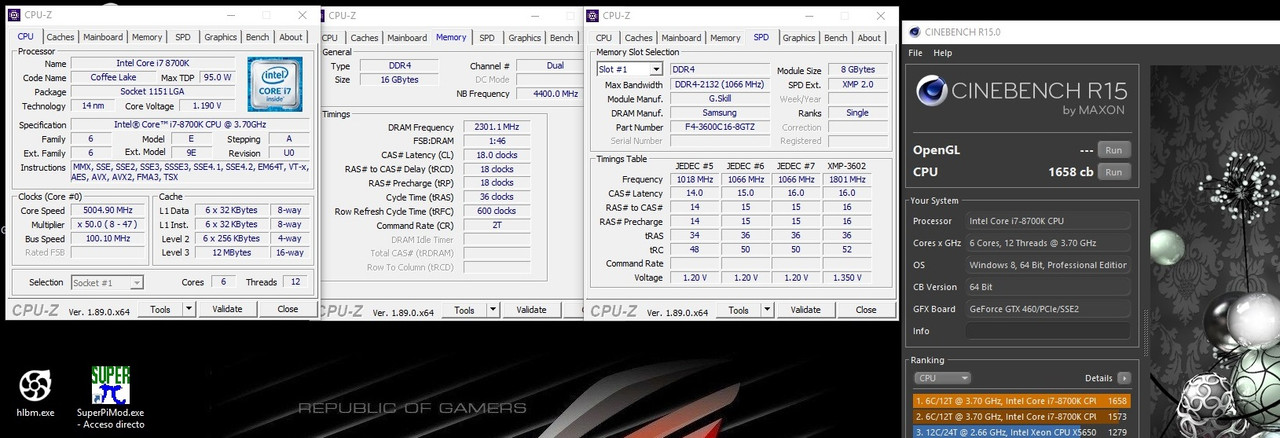This screenshot has height=438, width=1280.
Task: Click the Part Number F4-3600C16-8GTZ
Action: [x=719, y=128]
